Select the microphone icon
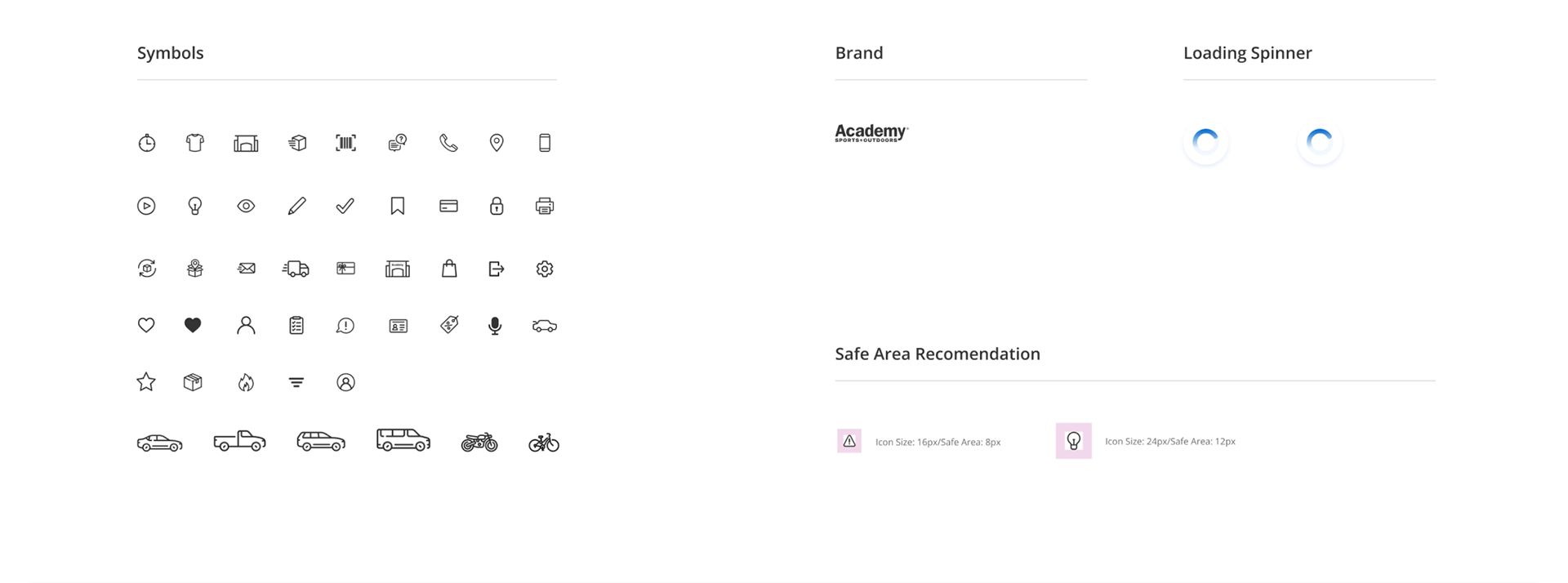Viewport: 1568px width, 583px height. 495,326
